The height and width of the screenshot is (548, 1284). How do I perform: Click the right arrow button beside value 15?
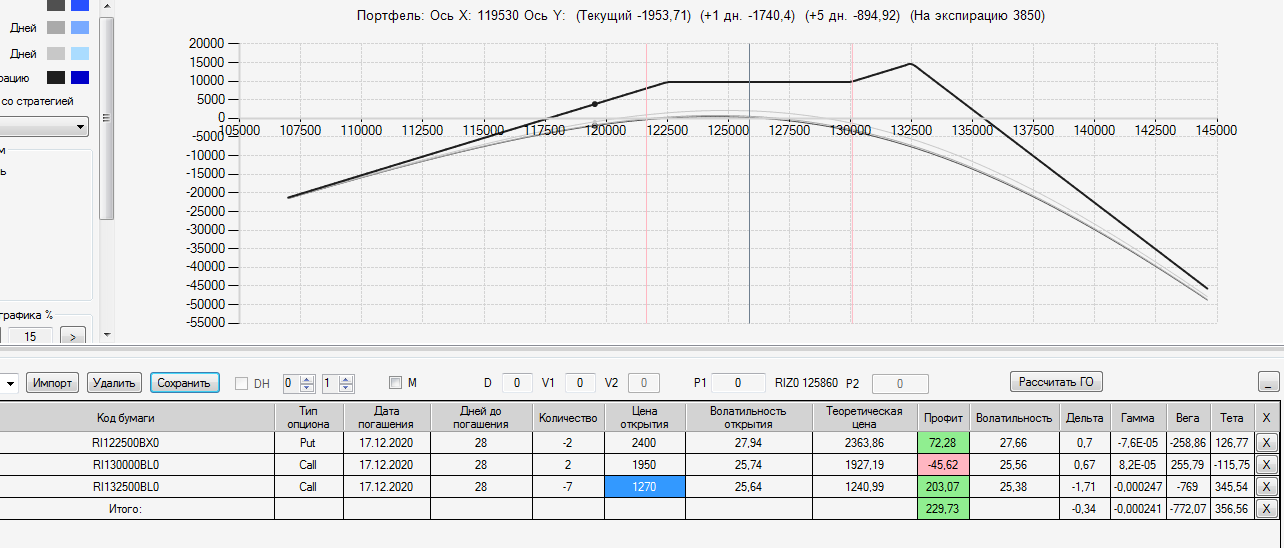pos(73,336)
